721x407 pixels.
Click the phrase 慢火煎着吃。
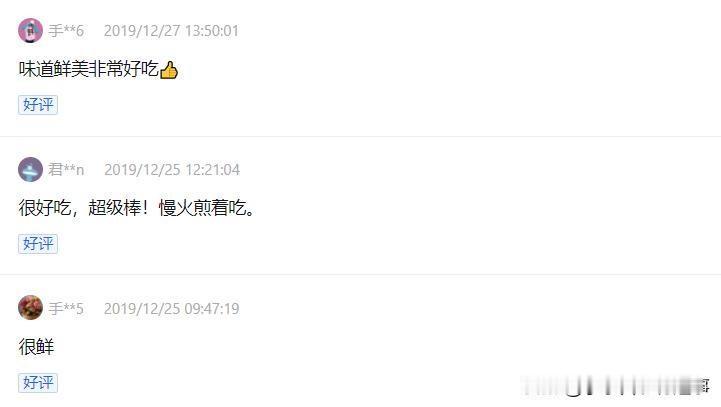[206, 208]
